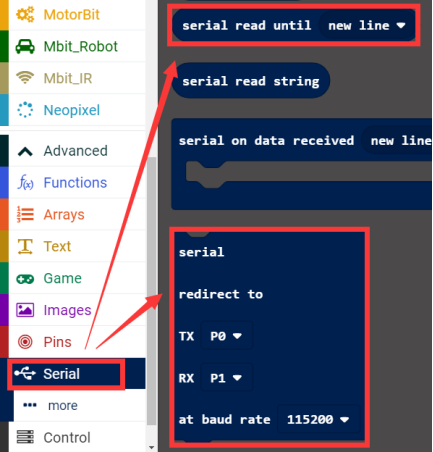Click the Game controller icon

25,279
